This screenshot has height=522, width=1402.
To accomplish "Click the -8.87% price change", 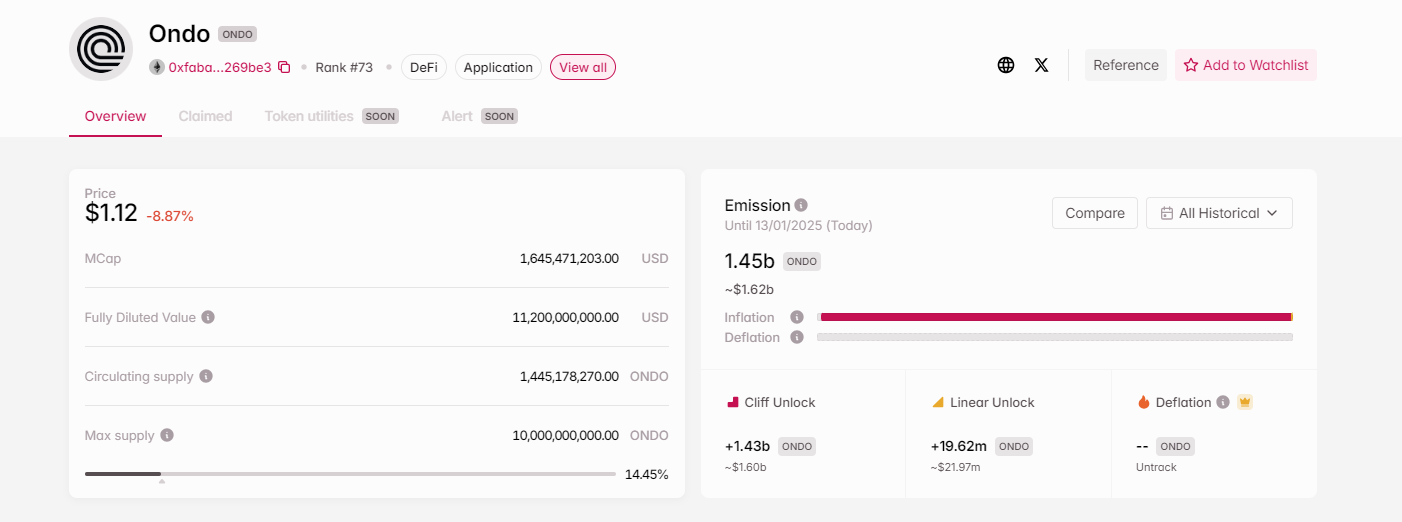I will [x=170, y=216].
